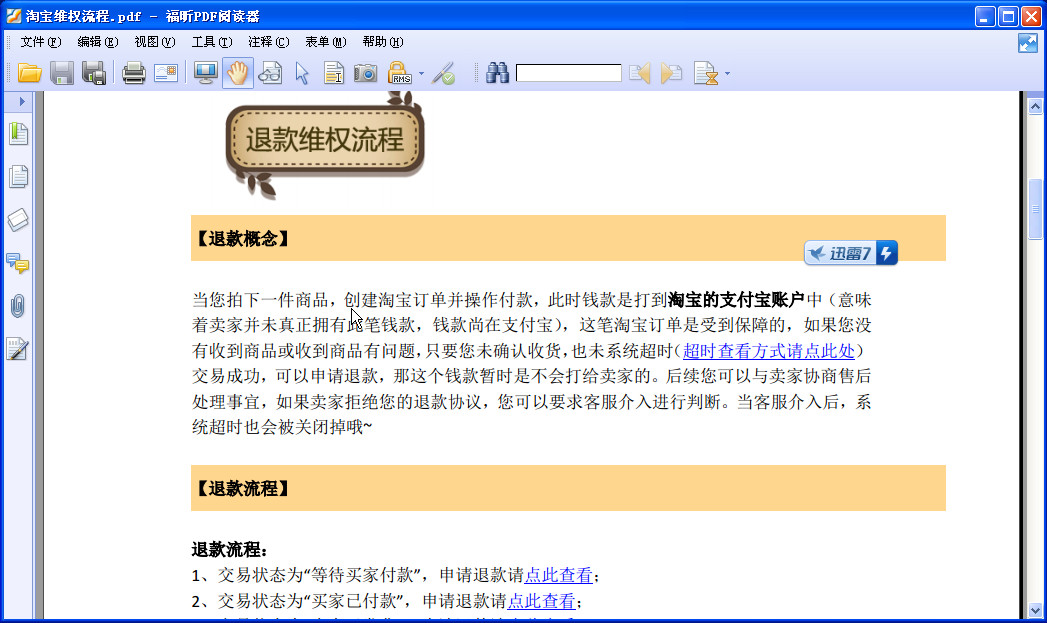Select the arrow annotation selection tool
Image resolution: width=1047 pixels, height=623 pixels.
pos(302,73)
